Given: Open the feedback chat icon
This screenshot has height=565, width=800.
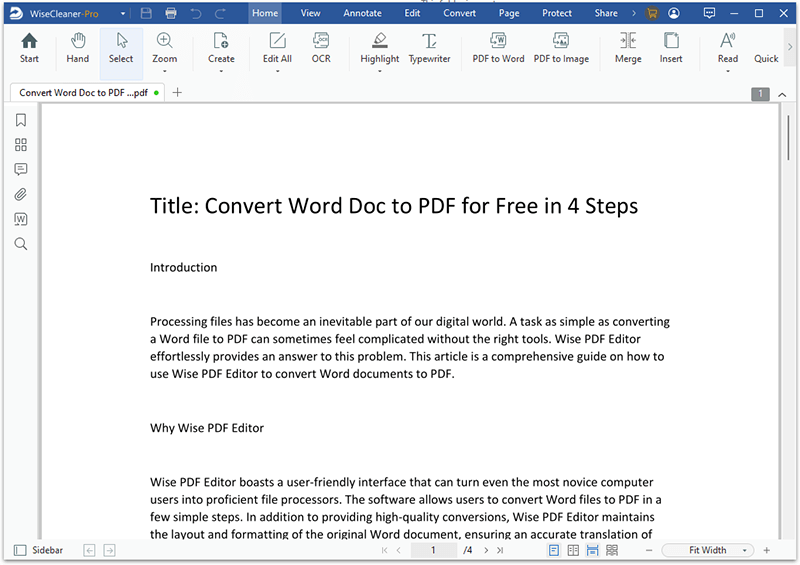Looking at the screenshot, I should (709, 13).
